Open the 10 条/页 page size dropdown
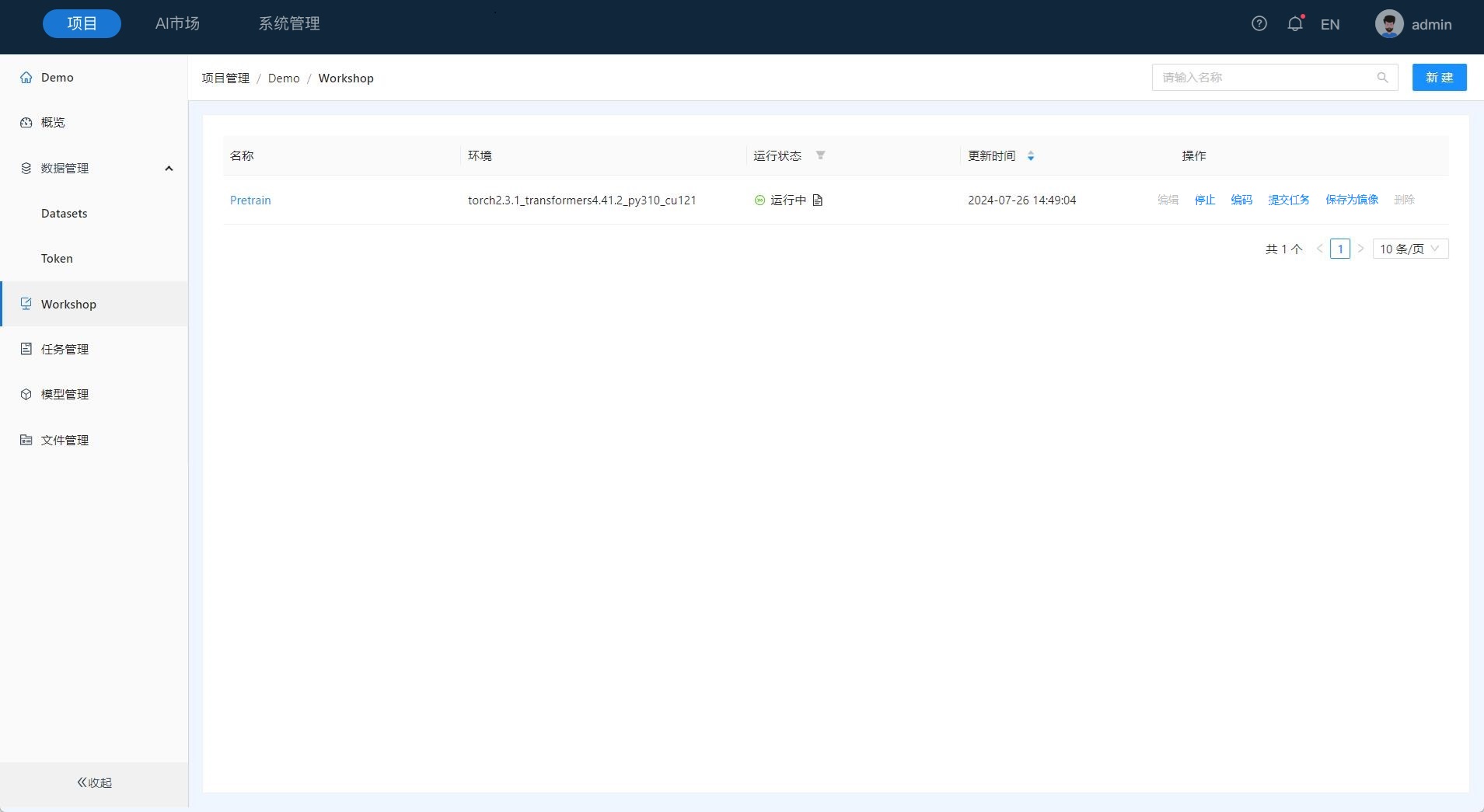The height and width of the screenshot is (812, 1484). 1409,249
